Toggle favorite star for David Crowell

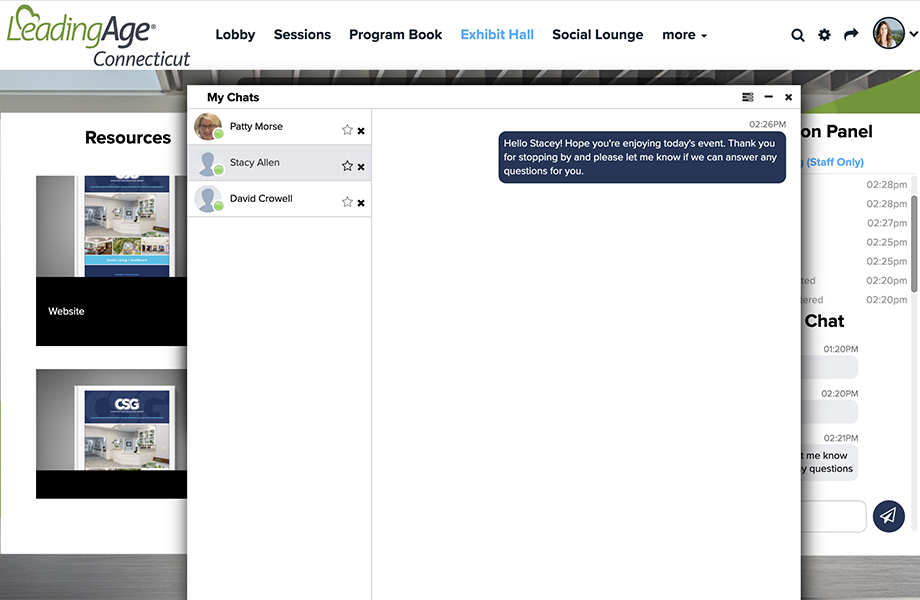tap(347, 202)
